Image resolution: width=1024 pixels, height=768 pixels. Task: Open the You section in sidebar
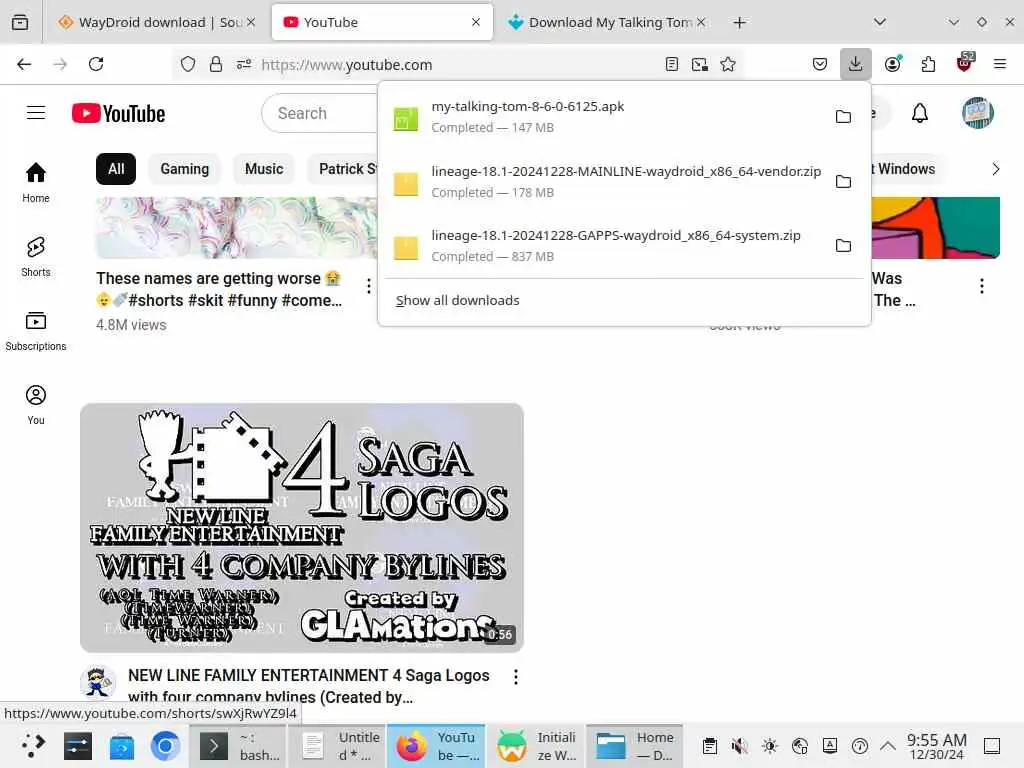36,405
